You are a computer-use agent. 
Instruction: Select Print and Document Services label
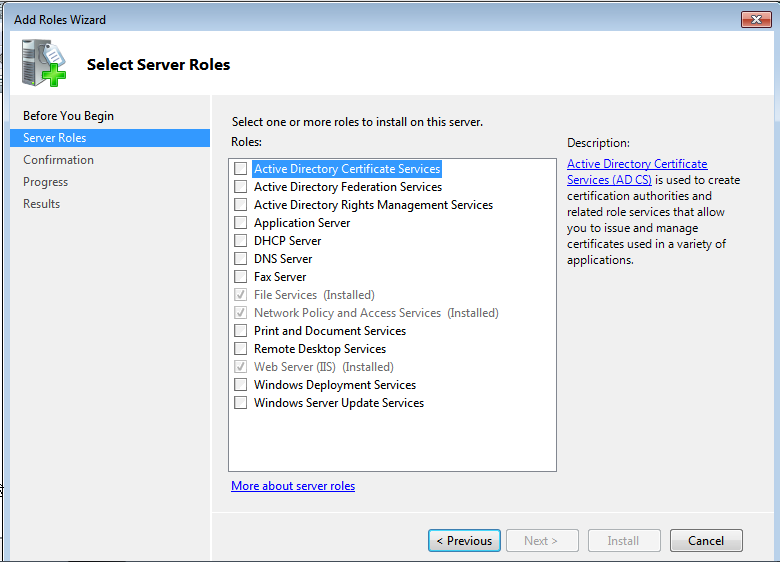[x=330, y=331]
